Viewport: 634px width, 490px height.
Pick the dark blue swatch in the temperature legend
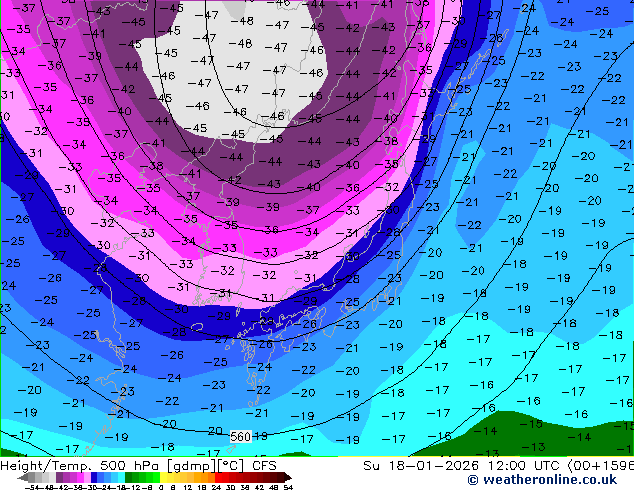(94, 477)
